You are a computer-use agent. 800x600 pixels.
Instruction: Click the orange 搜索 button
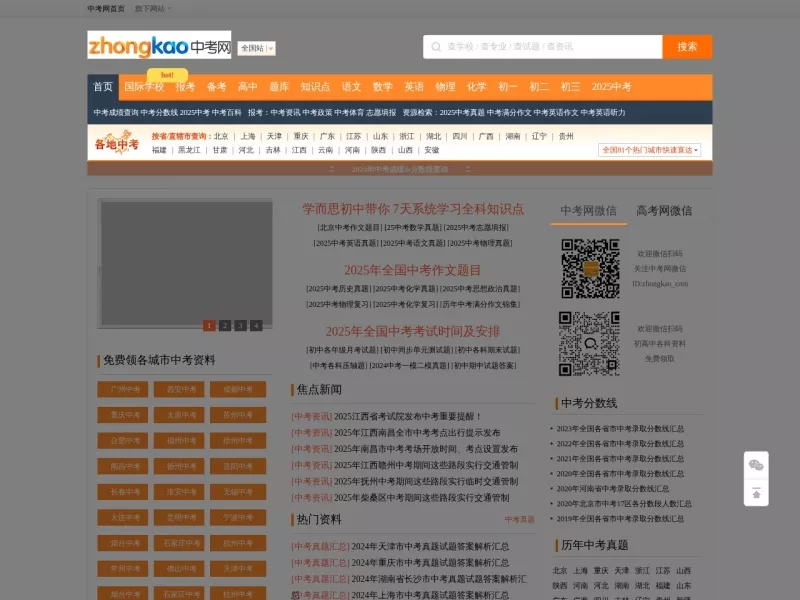coord(687,47)
